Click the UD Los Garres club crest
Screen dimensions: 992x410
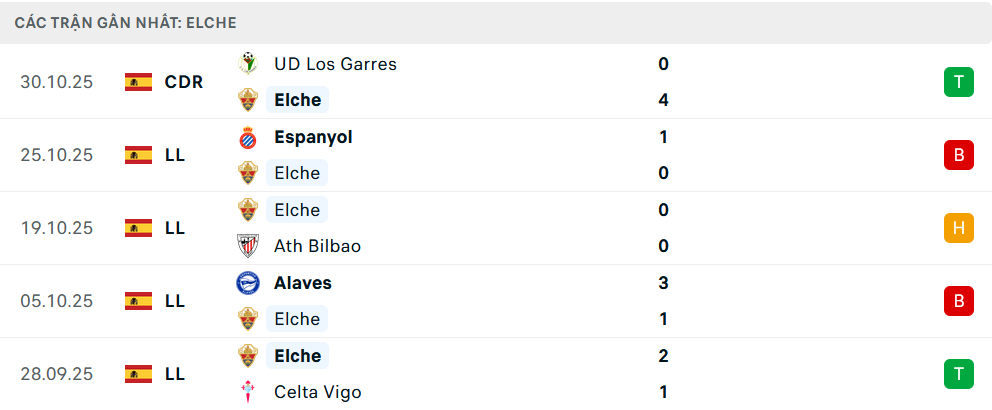247,64
